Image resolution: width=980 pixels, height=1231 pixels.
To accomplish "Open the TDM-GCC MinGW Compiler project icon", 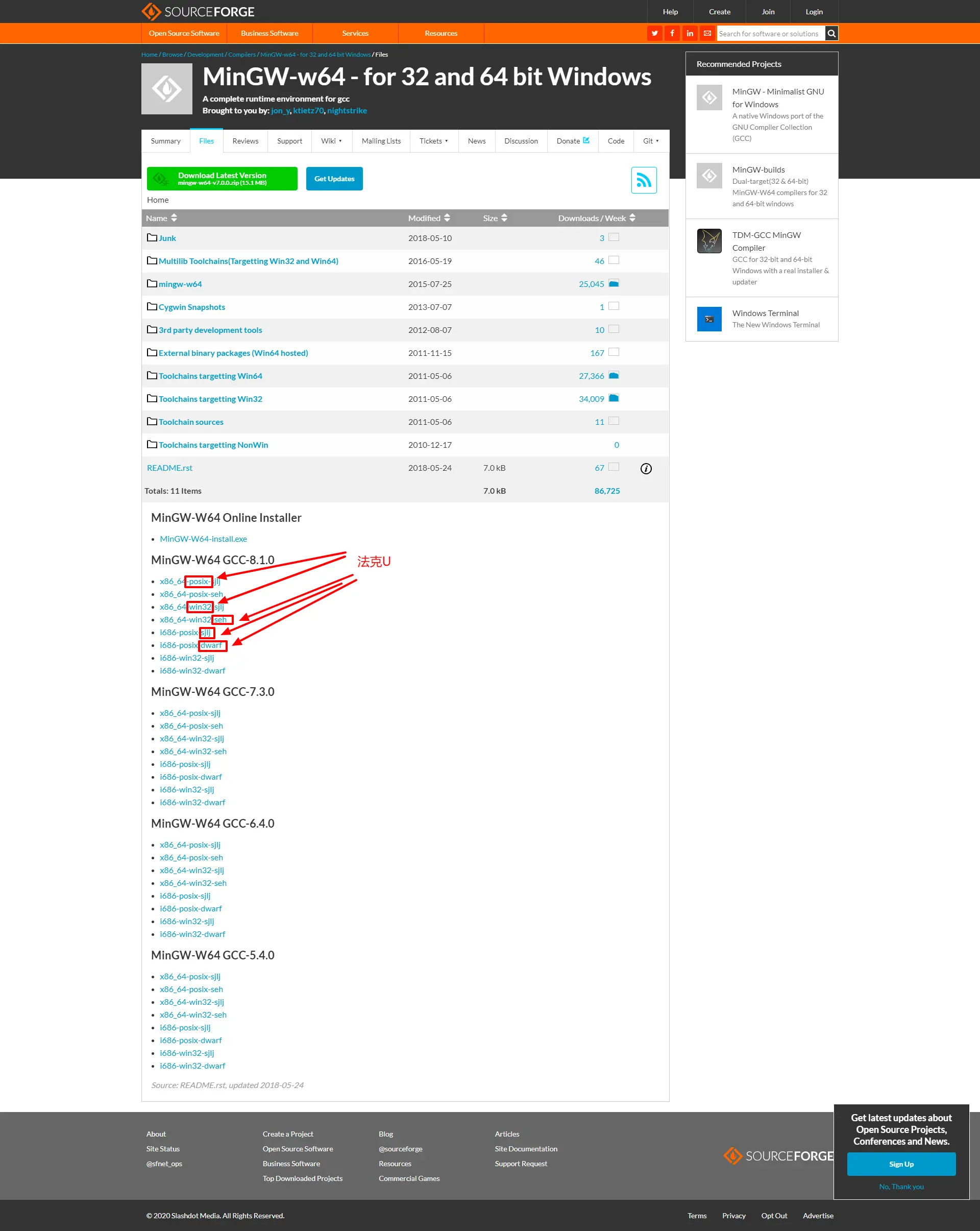I will coord(709,241).
